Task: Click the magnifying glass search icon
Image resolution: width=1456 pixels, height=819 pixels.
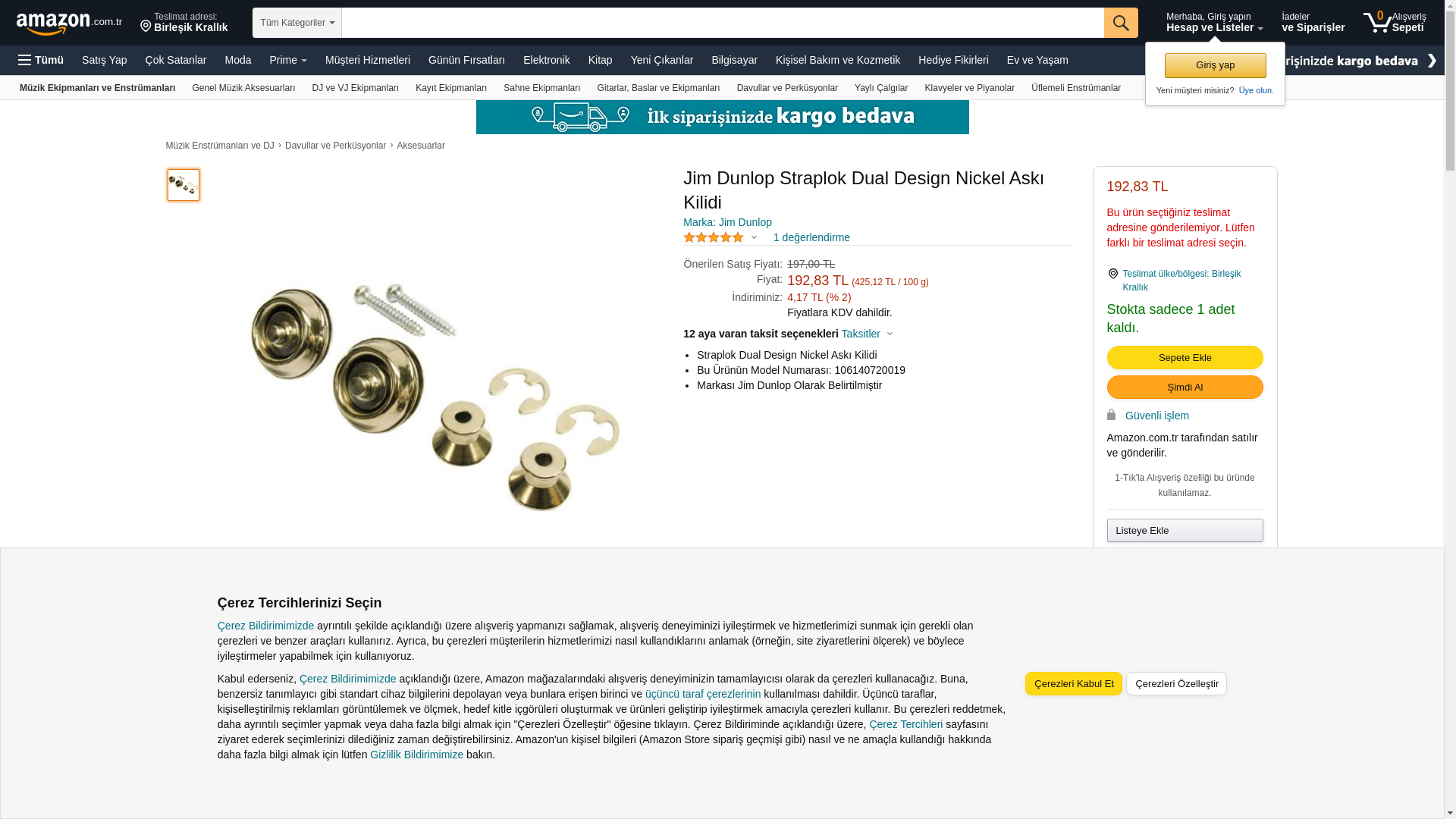Action: pyautogui.click(x=1121, y=23)
